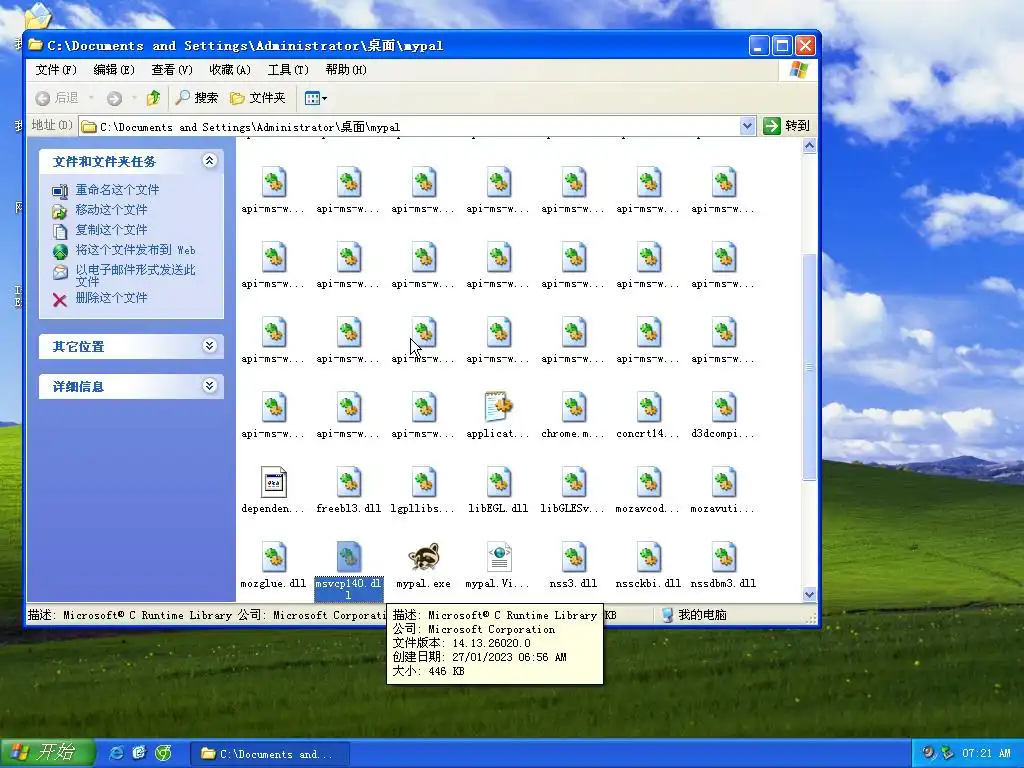Open the Views dropdown button
Viewport: 1024px width, 768px height.
click(315, 98)
